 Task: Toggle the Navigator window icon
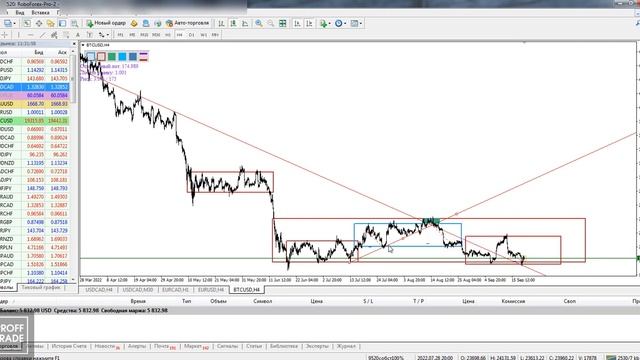pos(51,23)
